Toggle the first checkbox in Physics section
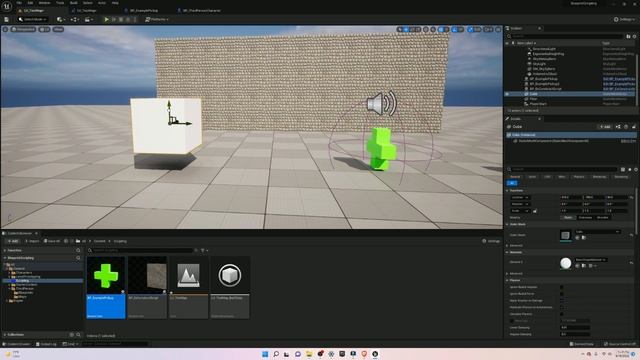Viewport: 640px width, 360px height. [562, 287]
